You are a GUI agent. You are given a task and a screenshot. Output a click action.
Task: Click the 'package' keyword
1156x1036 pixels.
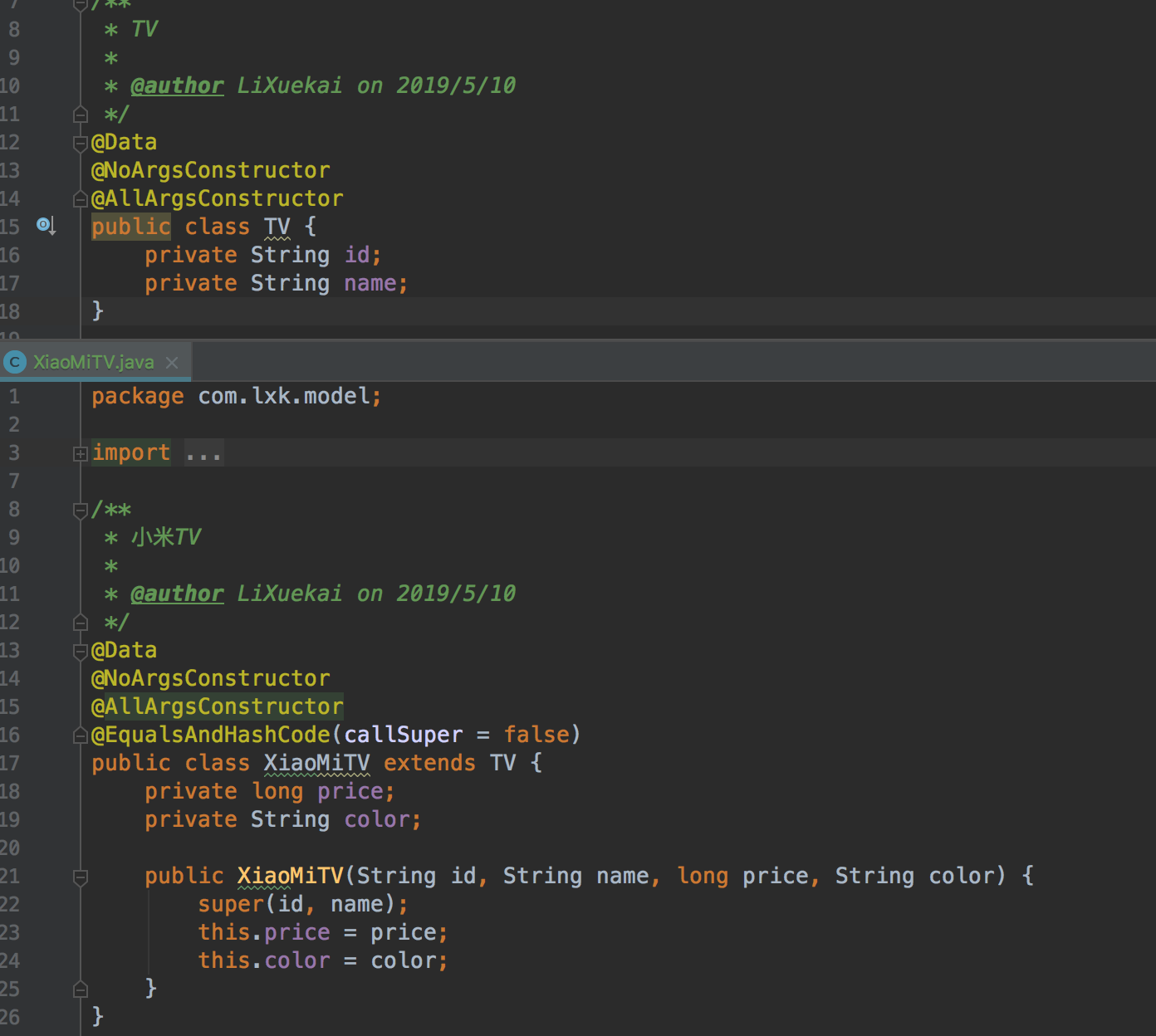pyautogui.click(x=138, y=396)
